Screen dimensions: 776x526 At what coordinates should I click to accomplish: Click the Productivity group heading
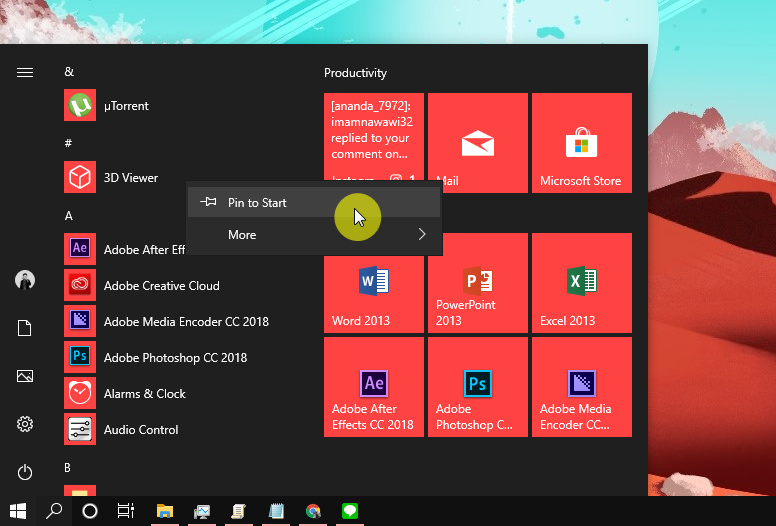(x=355, y=73)
